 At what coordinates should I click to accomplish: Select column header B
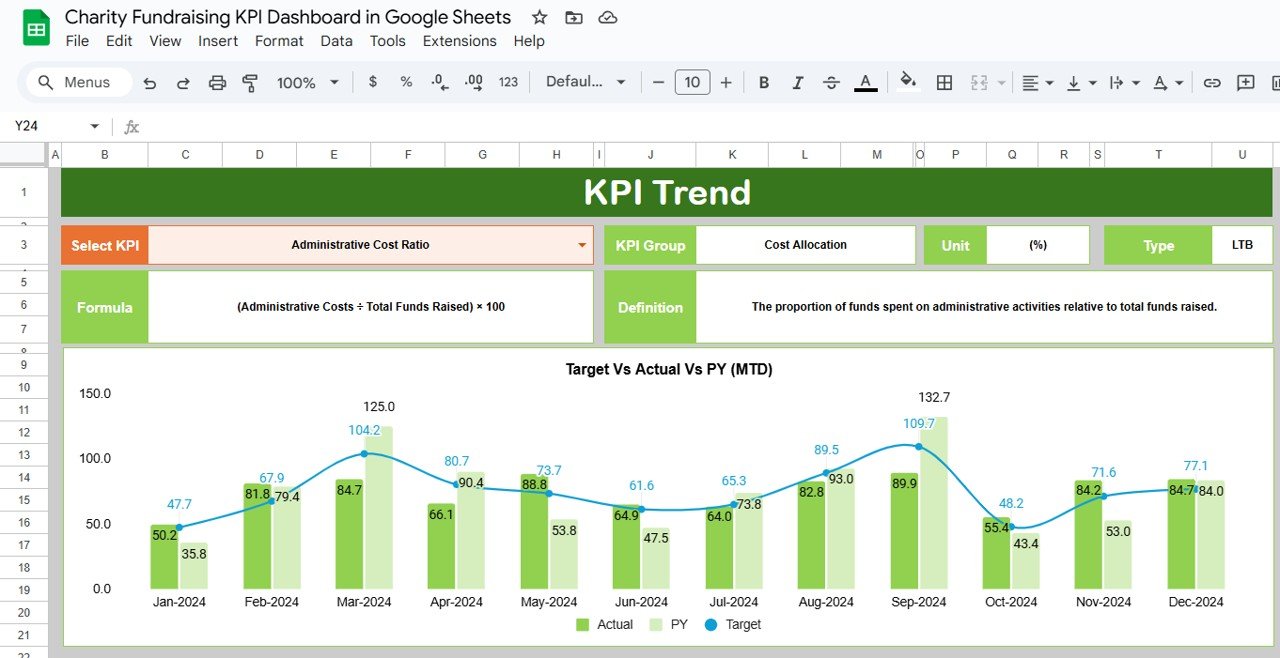point(104,154)
